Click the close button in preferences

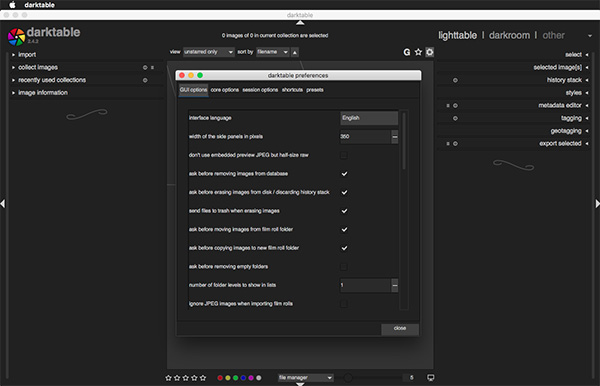click(x=400, y=329)
